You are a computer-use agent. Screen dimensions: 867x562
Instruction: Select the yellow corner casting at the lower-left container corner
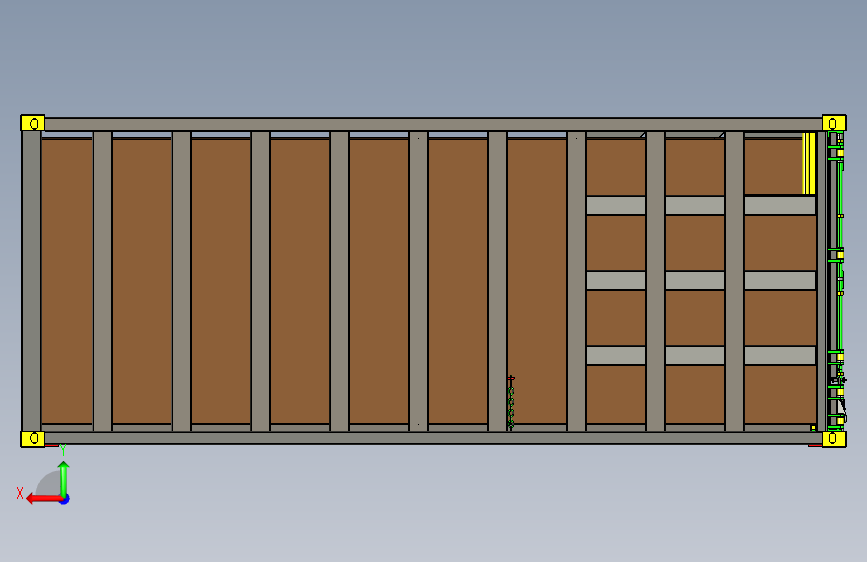(x=33, y=439)
